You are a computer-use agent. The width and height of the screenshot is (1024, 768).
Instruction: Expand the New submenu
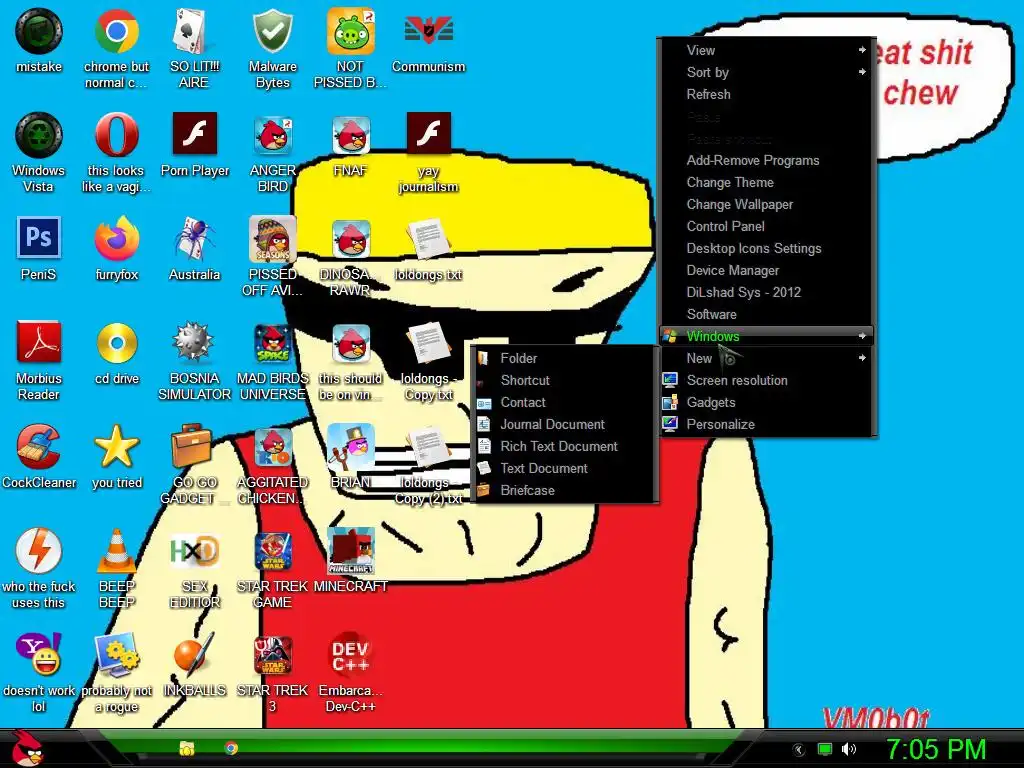coord(767,359)
